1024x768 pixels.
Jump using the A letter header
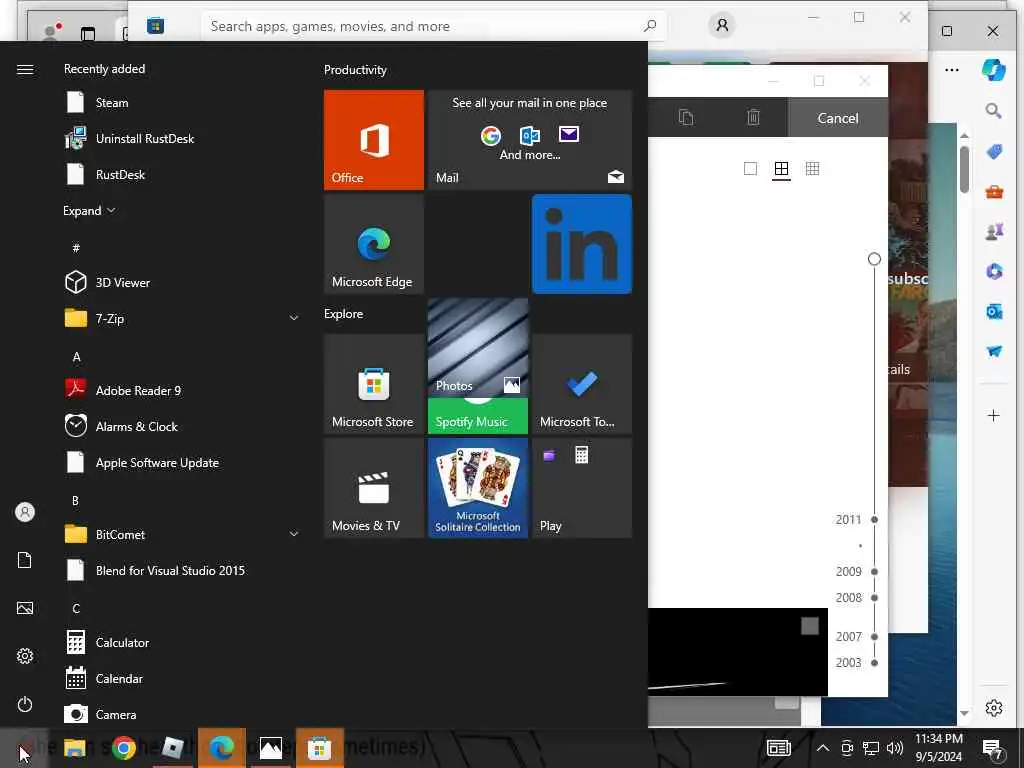(76, 357)
